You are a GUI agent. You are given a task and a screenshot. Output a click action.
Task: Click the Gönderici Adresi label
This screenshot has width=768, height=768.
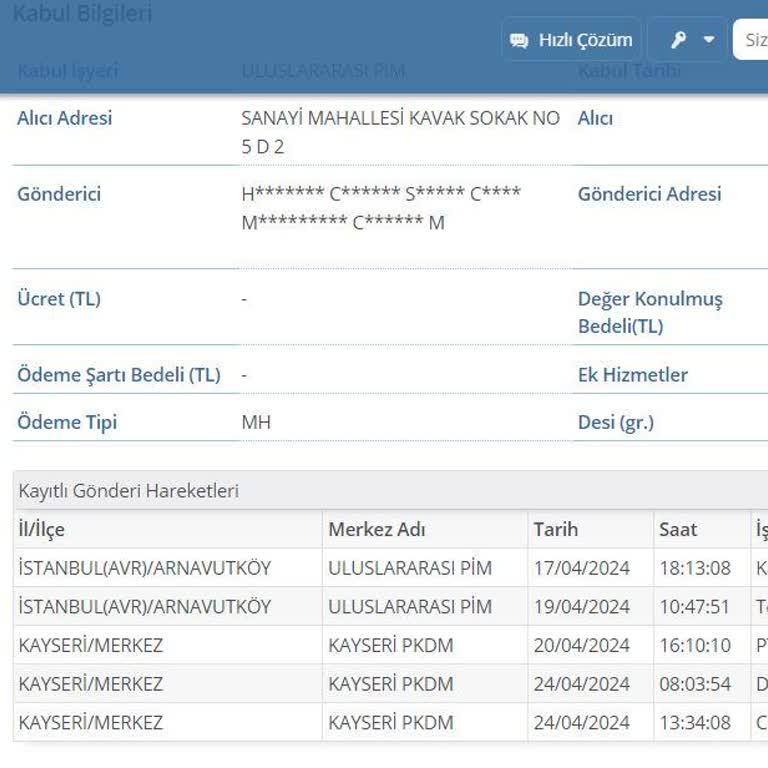(x=649, y=194)
